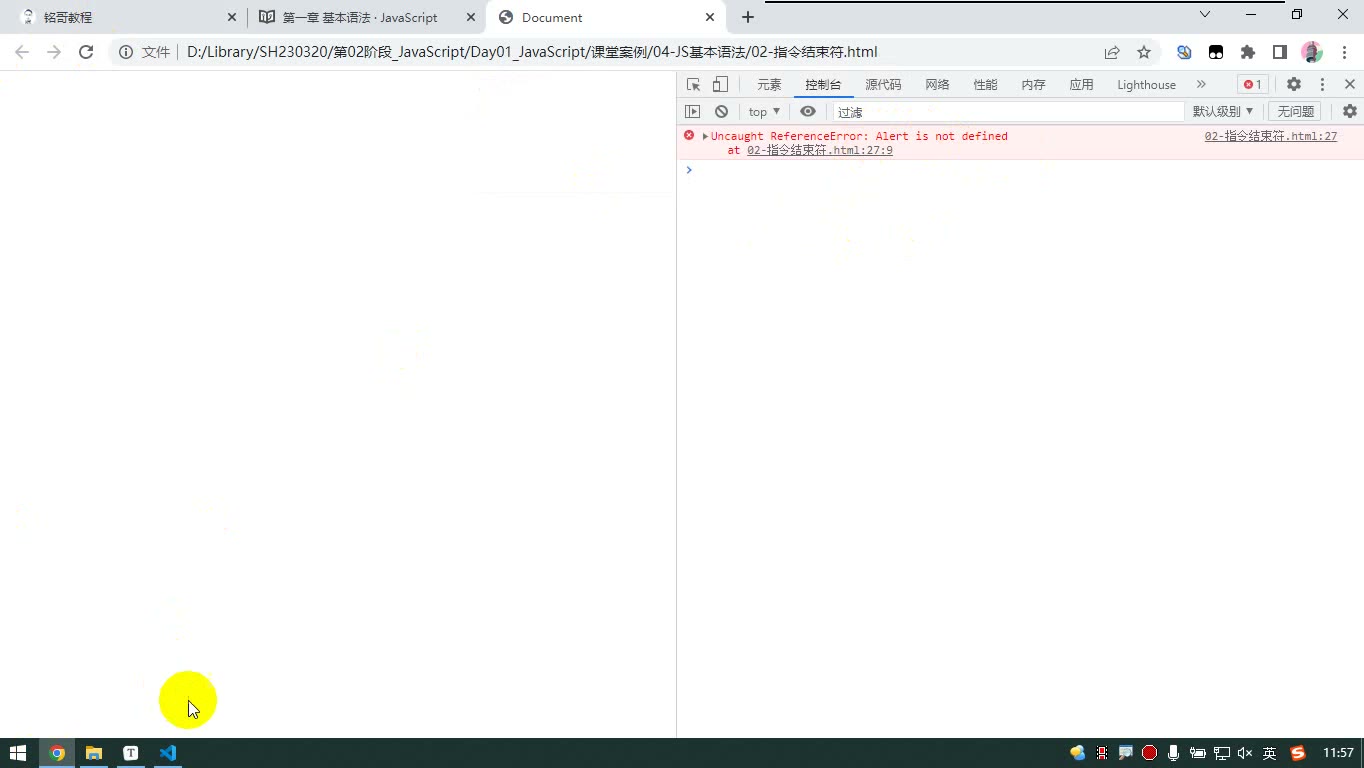Image resolution: width=1364 pixels, height=768 pixels.
Task: Open DevTools three-dot customize menu
Action: point(1322,85)
